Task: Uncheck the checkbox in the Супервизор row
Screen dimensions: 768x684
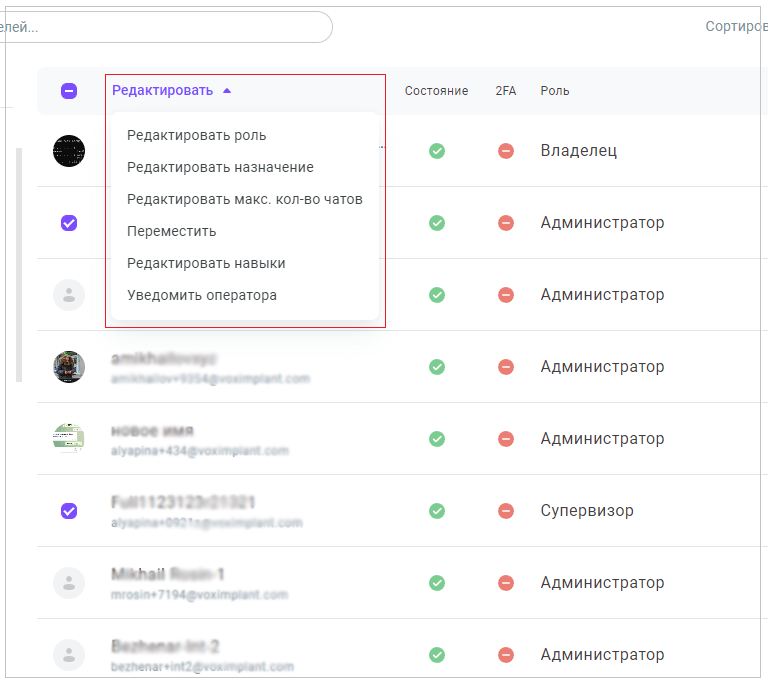Action: pos(69,511)
